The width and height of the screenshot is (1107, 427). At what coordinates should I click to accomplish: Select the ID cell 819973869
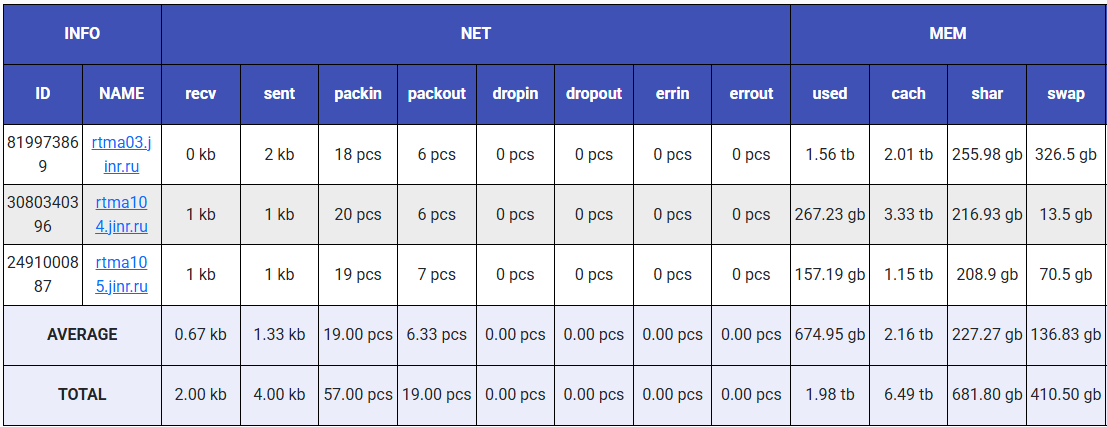(42, 154)
